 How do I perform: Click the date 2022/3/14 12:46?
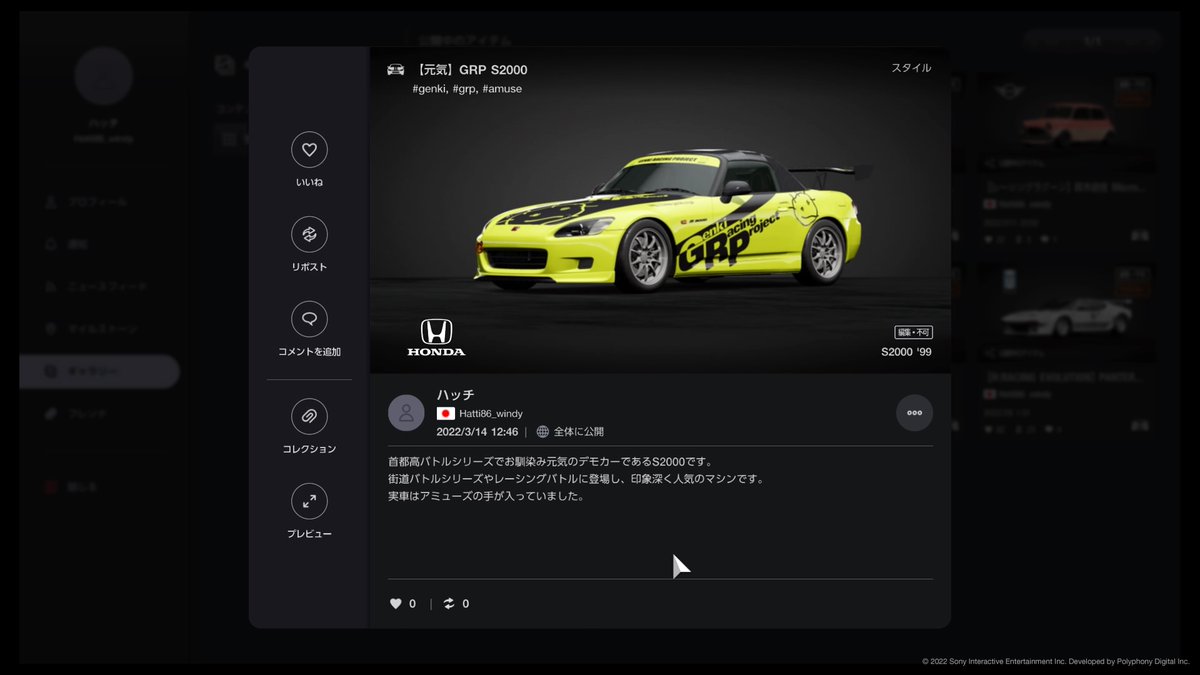pyautogui.click(x=477, y=432)
